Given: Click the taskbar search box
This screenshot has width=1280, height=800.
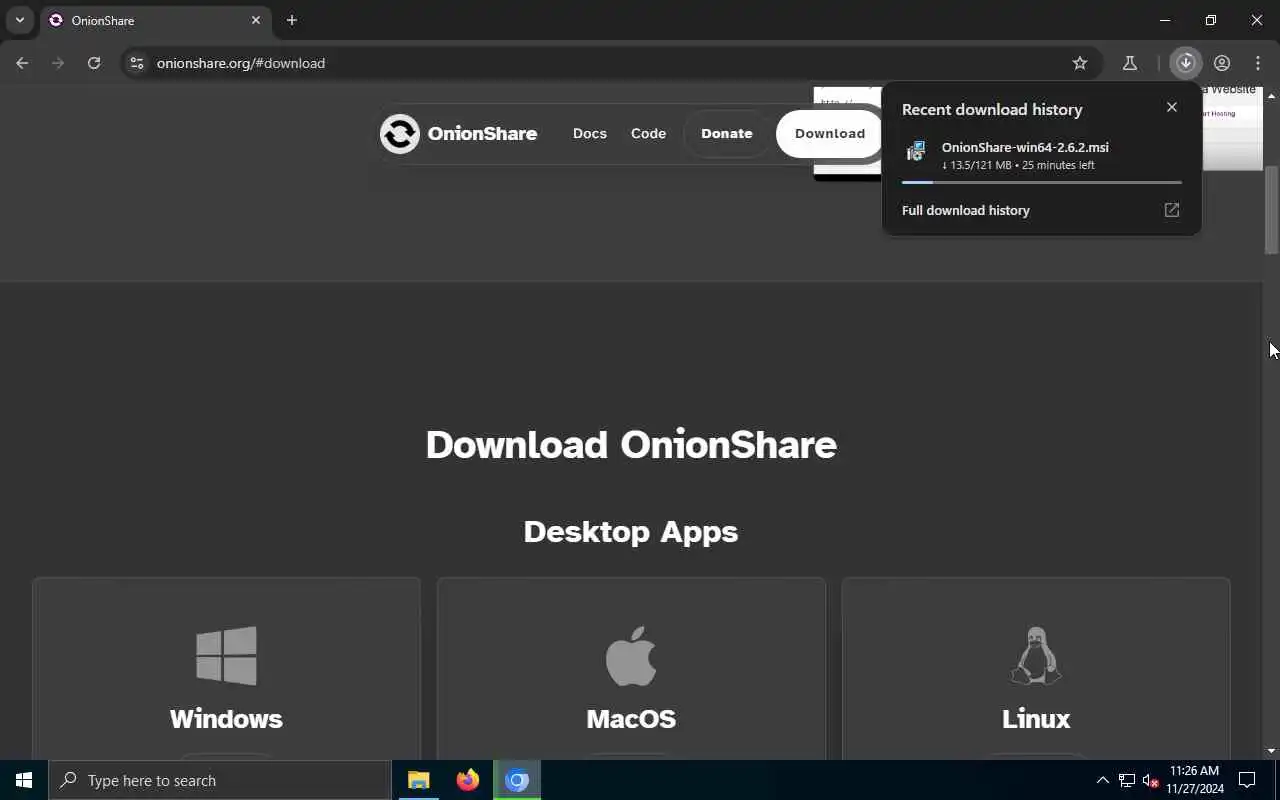Looking at the screenshot, I should (219, 780).
